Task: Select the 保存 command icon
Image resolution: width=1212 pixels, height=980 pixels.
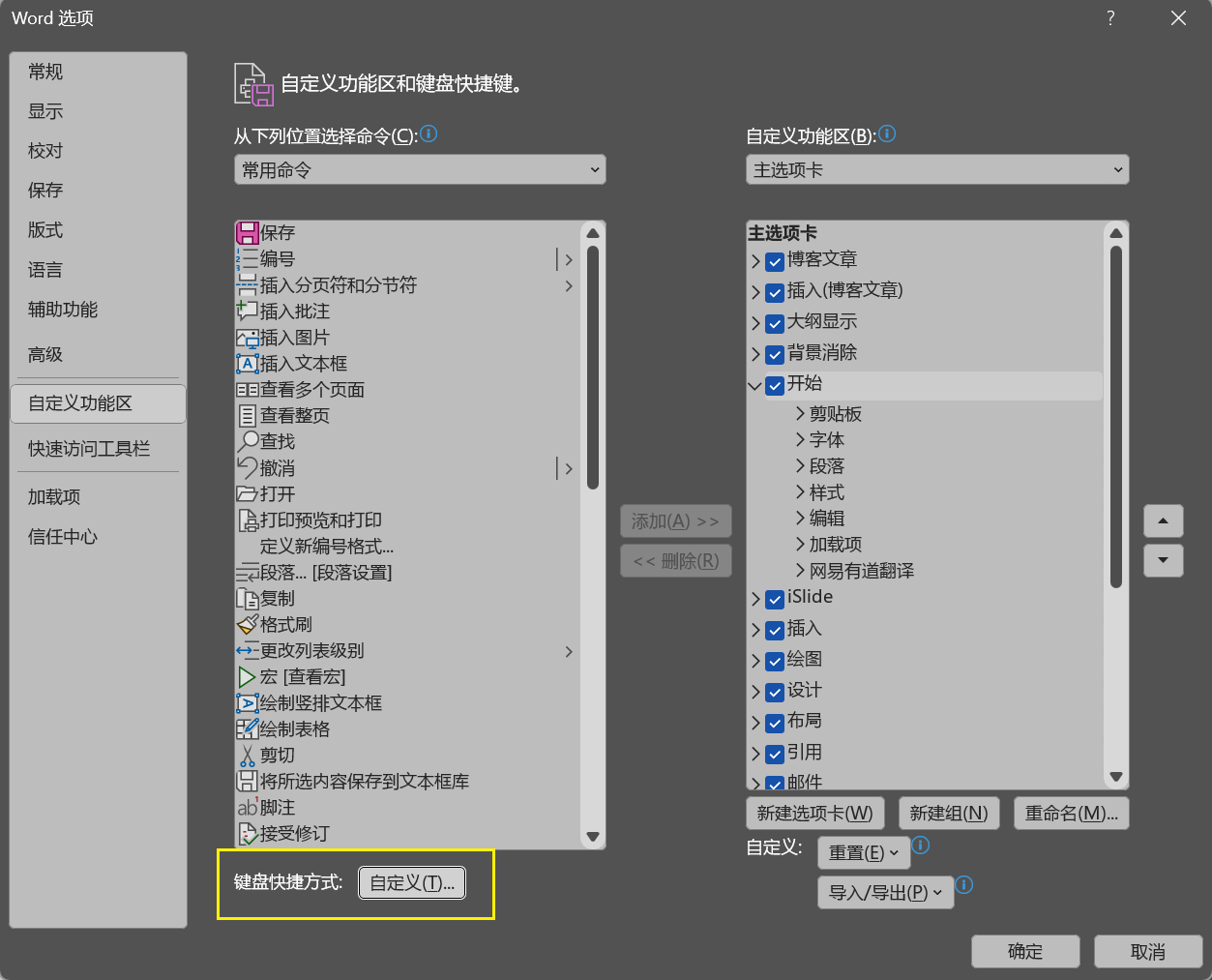Action: [x=248, y=233]
